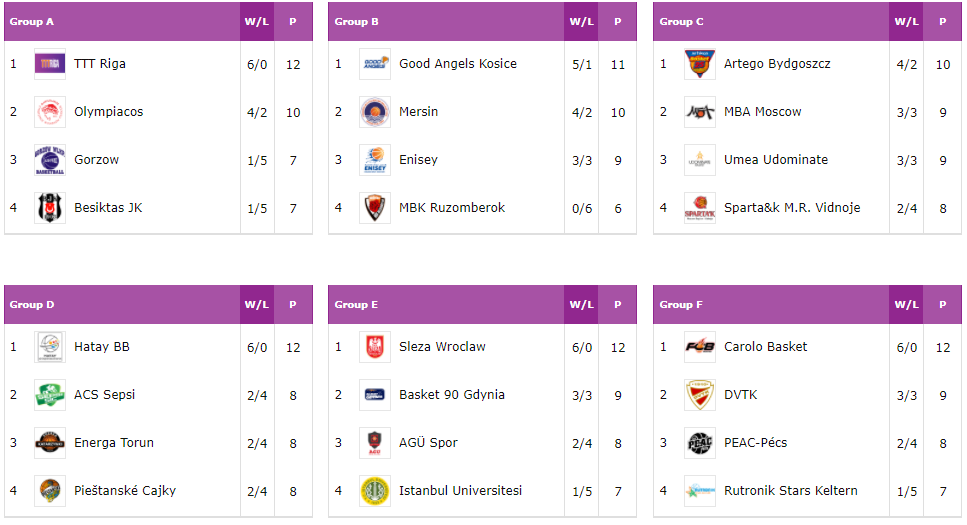Viewport: 967px width, 525px height.
Task: Click the DVTK shield logo
Action: (700, 395)
